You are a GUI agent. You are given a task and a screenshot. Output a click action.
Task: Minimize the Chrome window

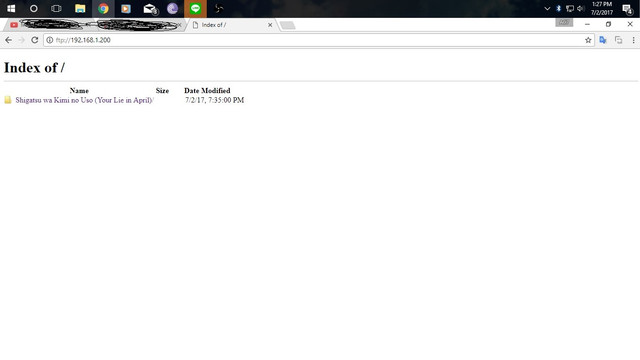pyautogui.click(x=587, y=24)
